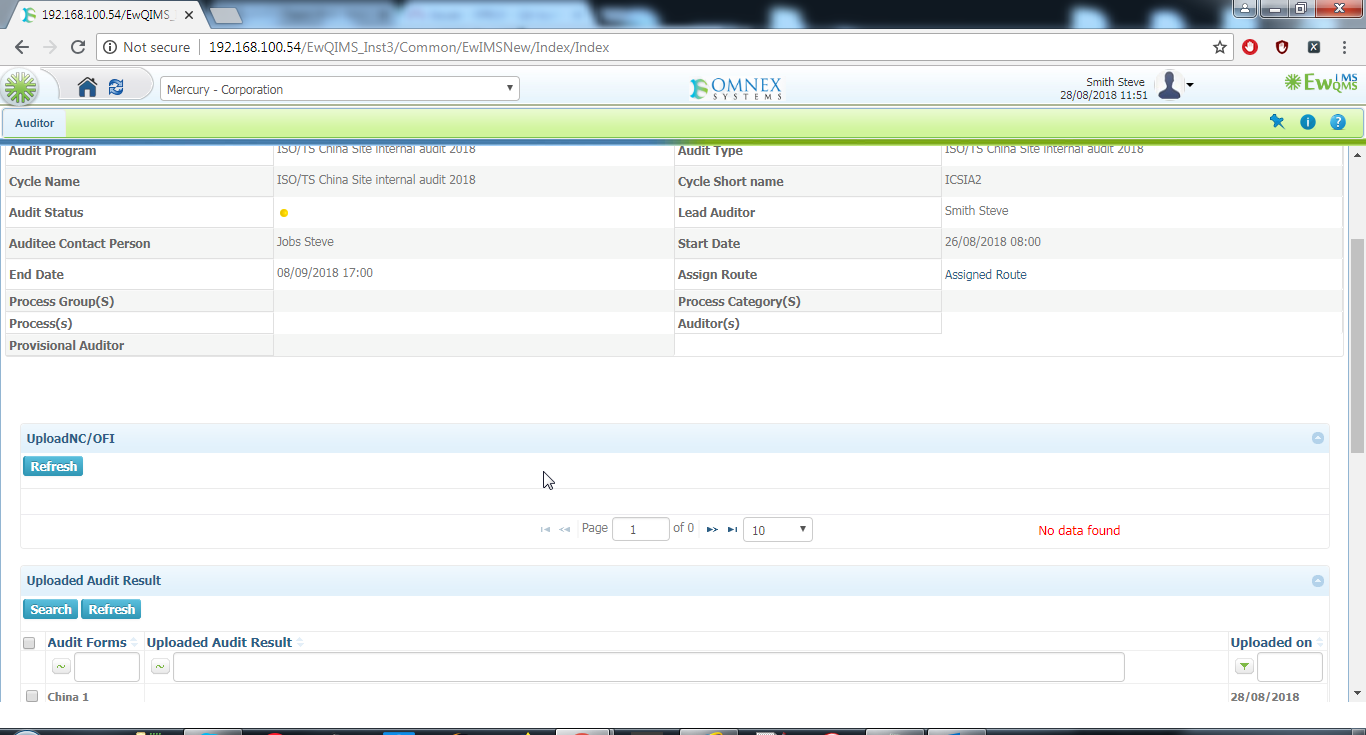Click Auditee Contact Person value Jobs Steve
The image size is (1366, 735).
305,242
